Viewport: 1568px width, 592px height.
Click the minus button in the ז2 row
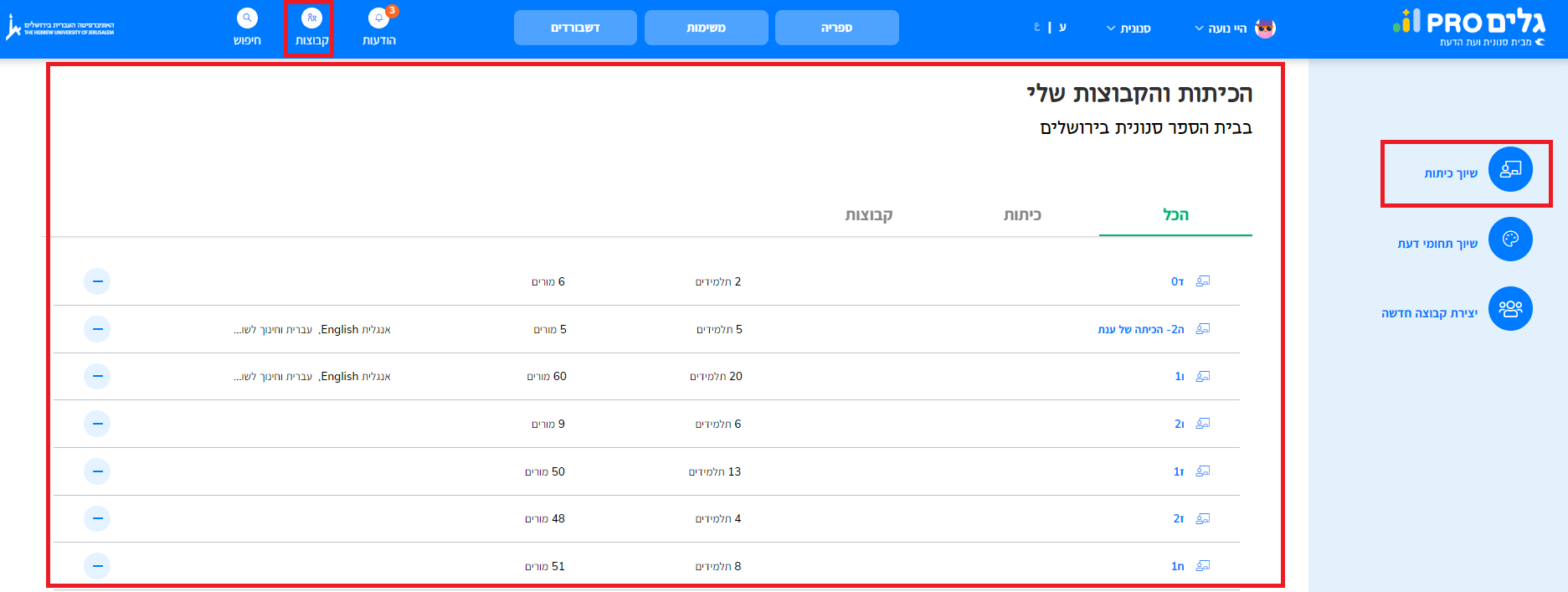(97, 518)
